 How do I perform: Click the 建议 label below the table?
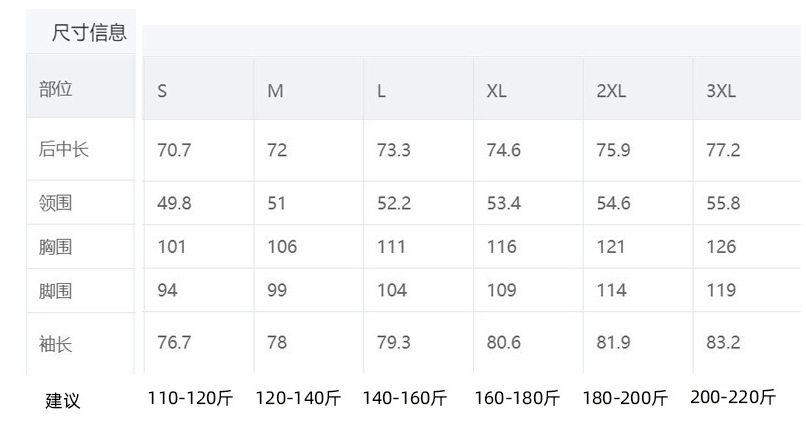click(x=63, y=400)
